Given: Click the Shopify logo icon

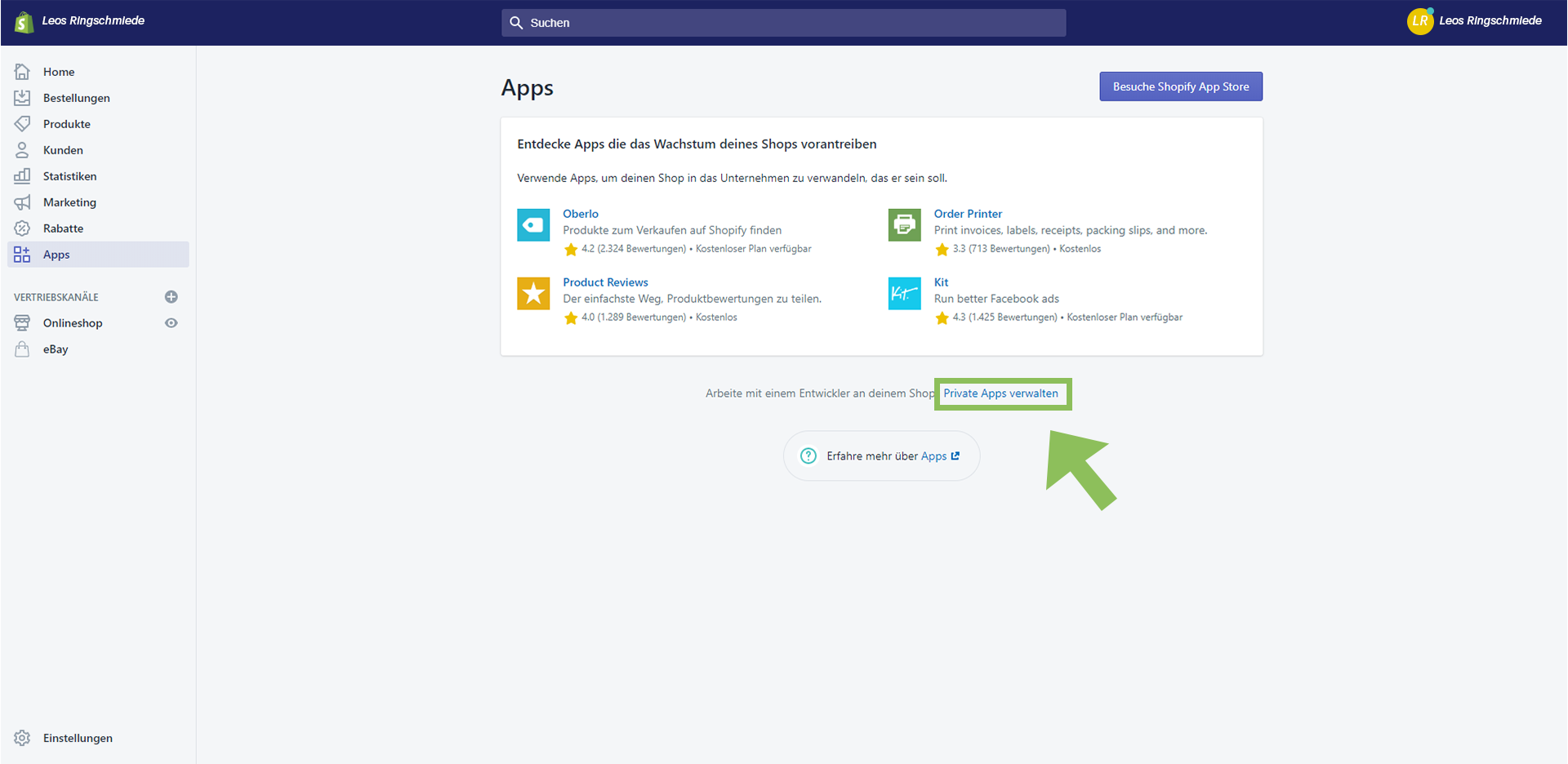Looking at the screenshot, I should click(x=24, y=21).
